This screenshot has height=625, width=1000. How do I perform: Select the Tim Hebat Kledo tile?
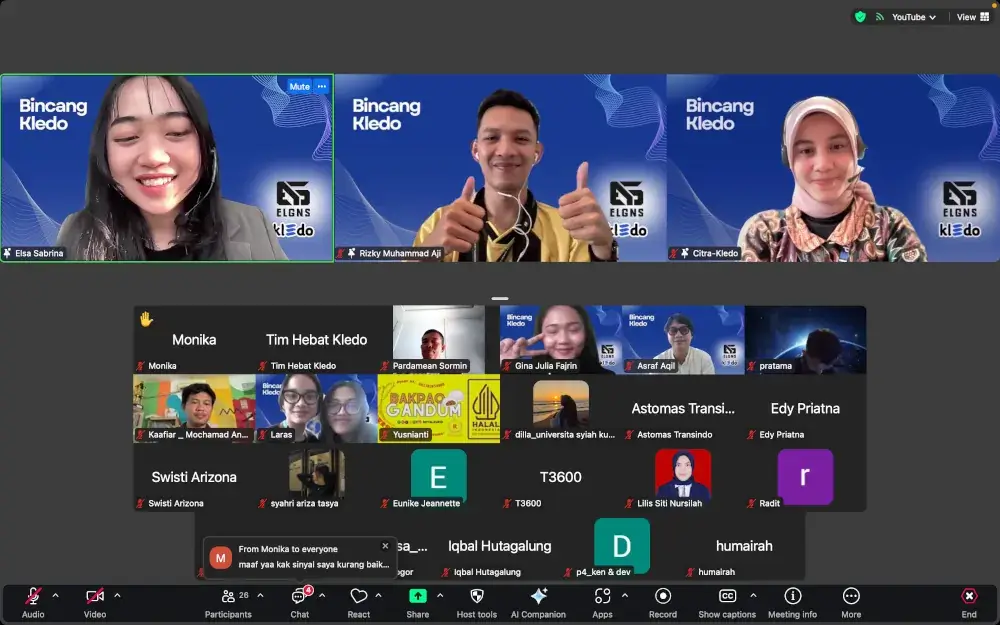pos(316,340)
